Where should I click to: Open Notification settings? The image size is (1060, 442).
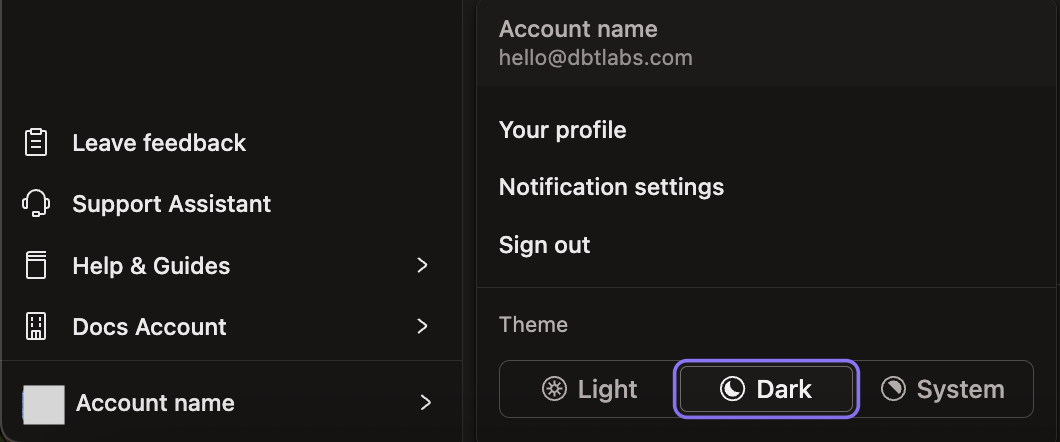[611, 187]
